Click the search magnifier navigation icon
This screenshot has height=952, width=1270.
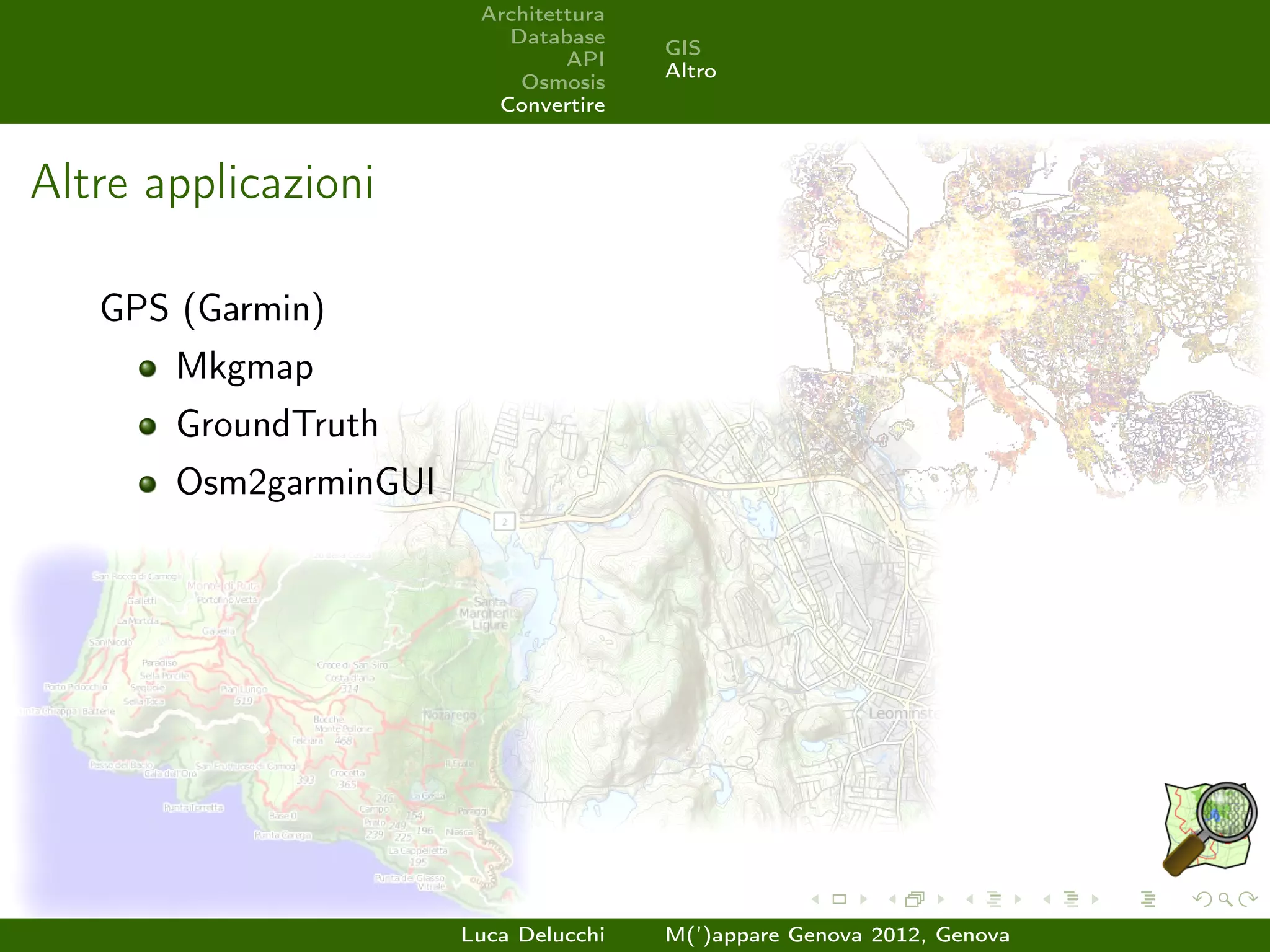click(x=1225, y=899)
